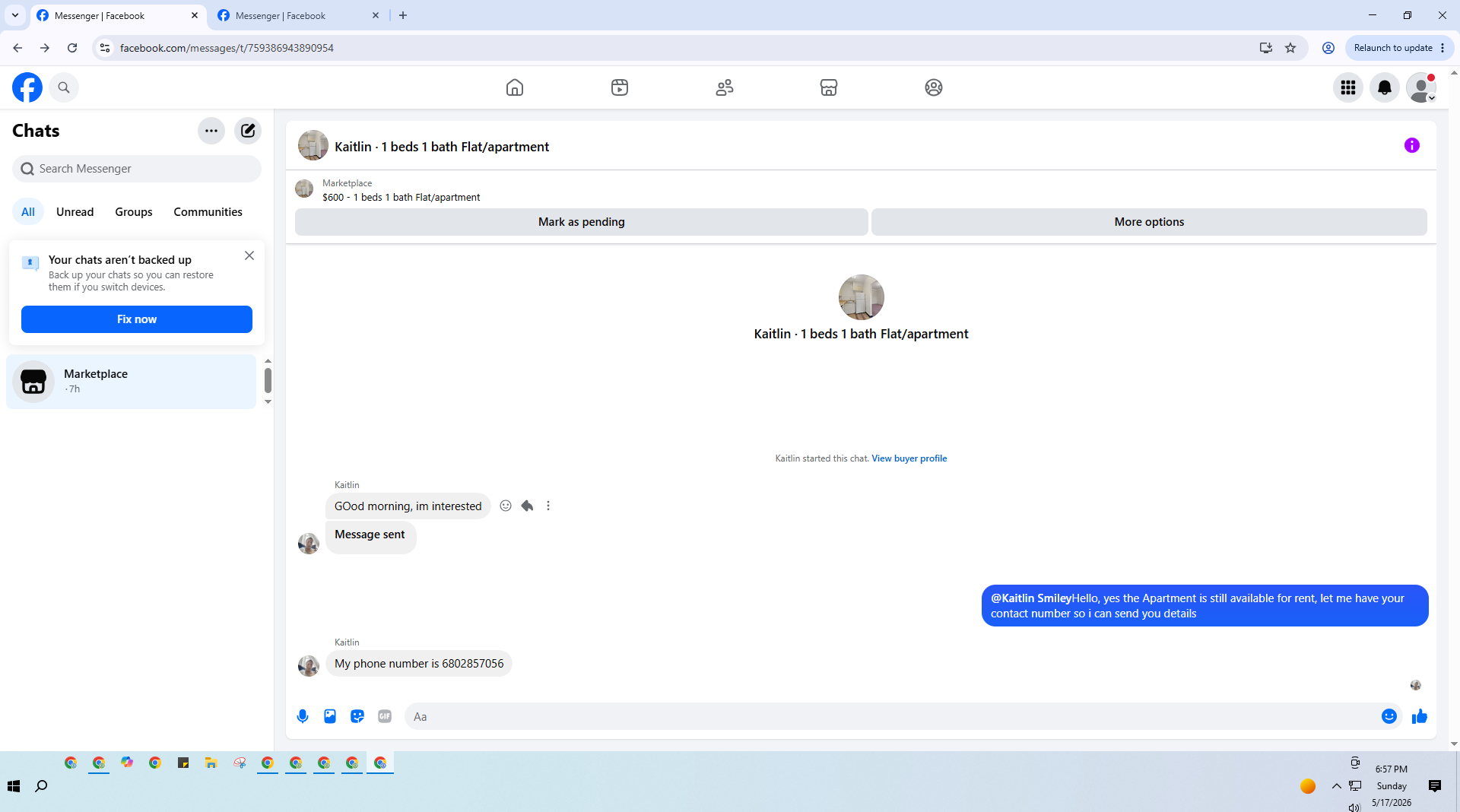Open Chrome's three-dot menu
This screenshot has height=812, width=1460.
click(1443, 48)
